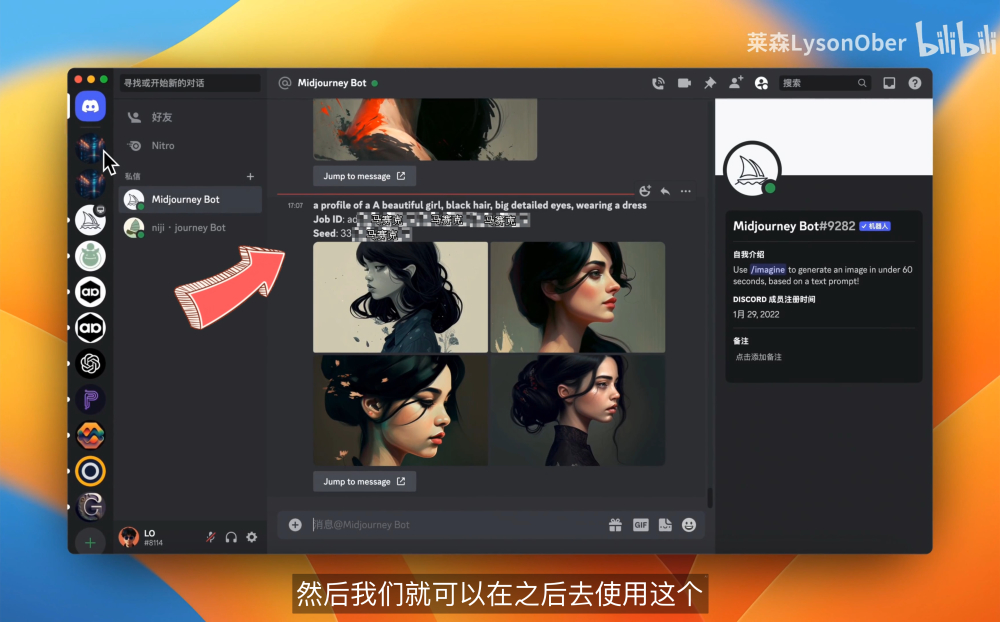Click the 寻找或开始新的对话 search box
The image size is (1000, 622).
(190, 83)
